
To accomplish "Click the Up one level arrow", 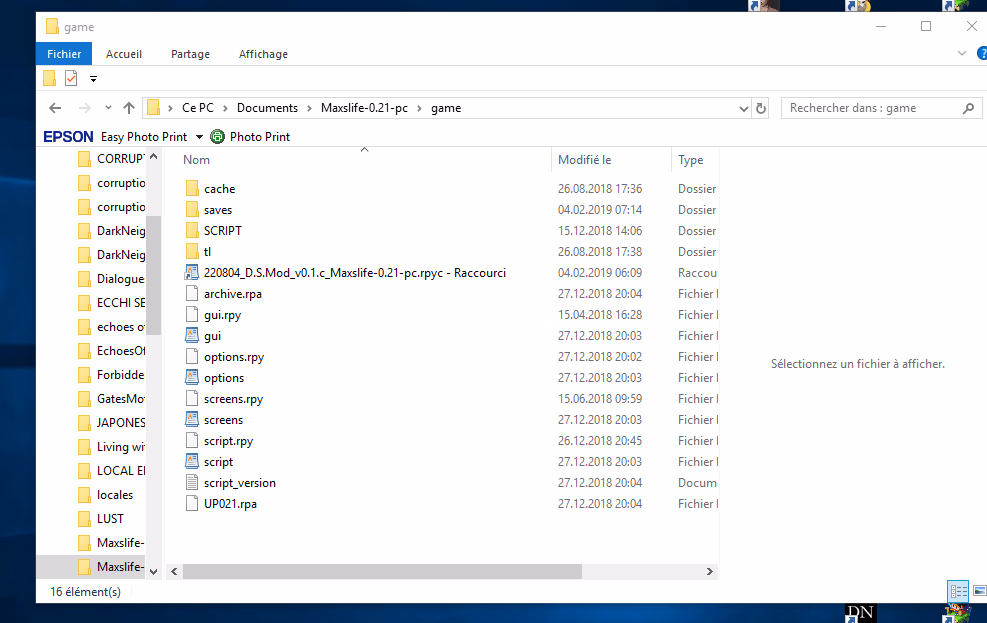I will pos(128,108).
